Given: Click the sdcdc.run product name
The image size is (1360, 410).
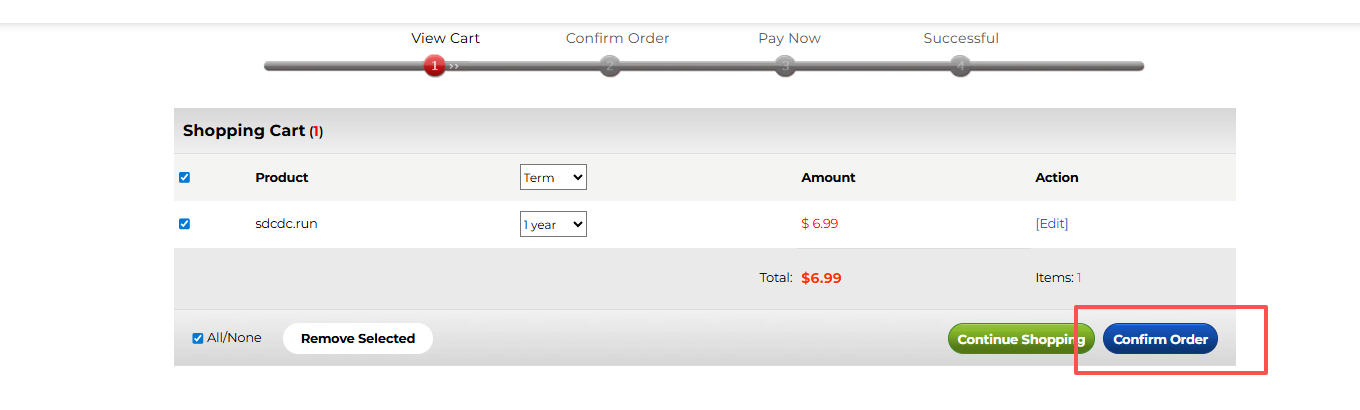Looking at the screenshot, I should (286, 224).
